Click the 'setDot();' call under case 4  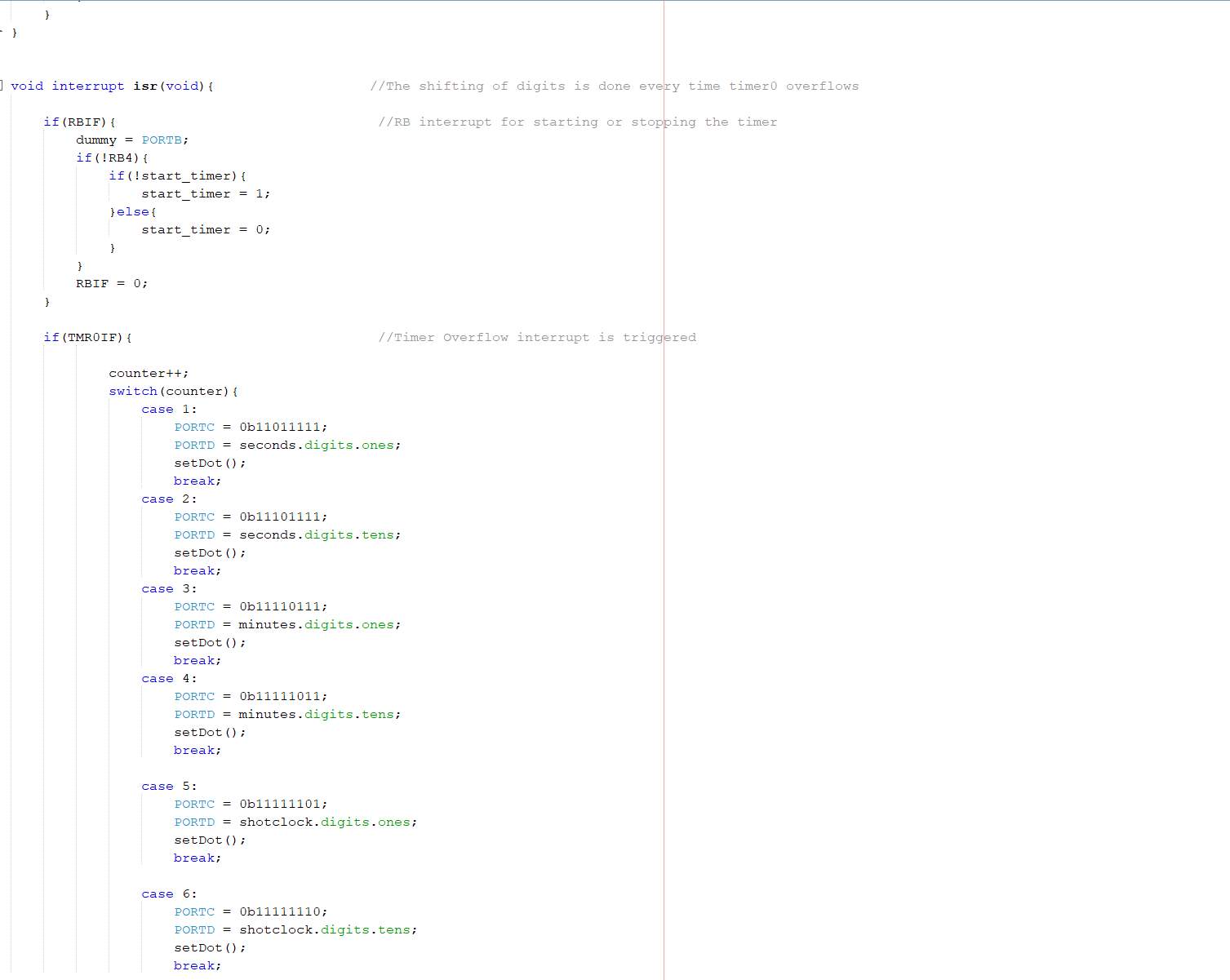point(210,732)
